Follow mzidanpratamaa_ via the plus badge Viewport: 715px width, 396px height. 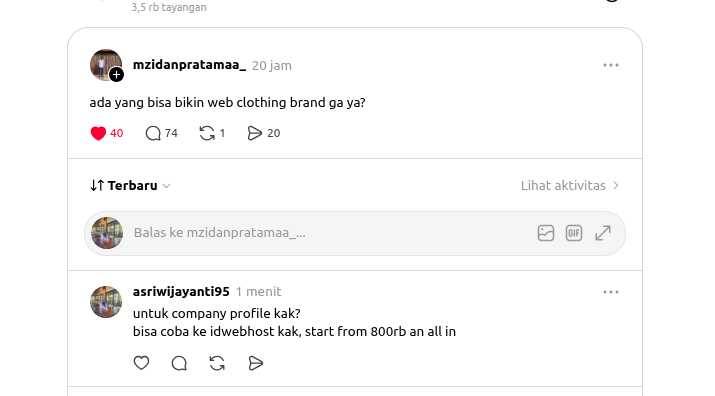click(117, 74)
